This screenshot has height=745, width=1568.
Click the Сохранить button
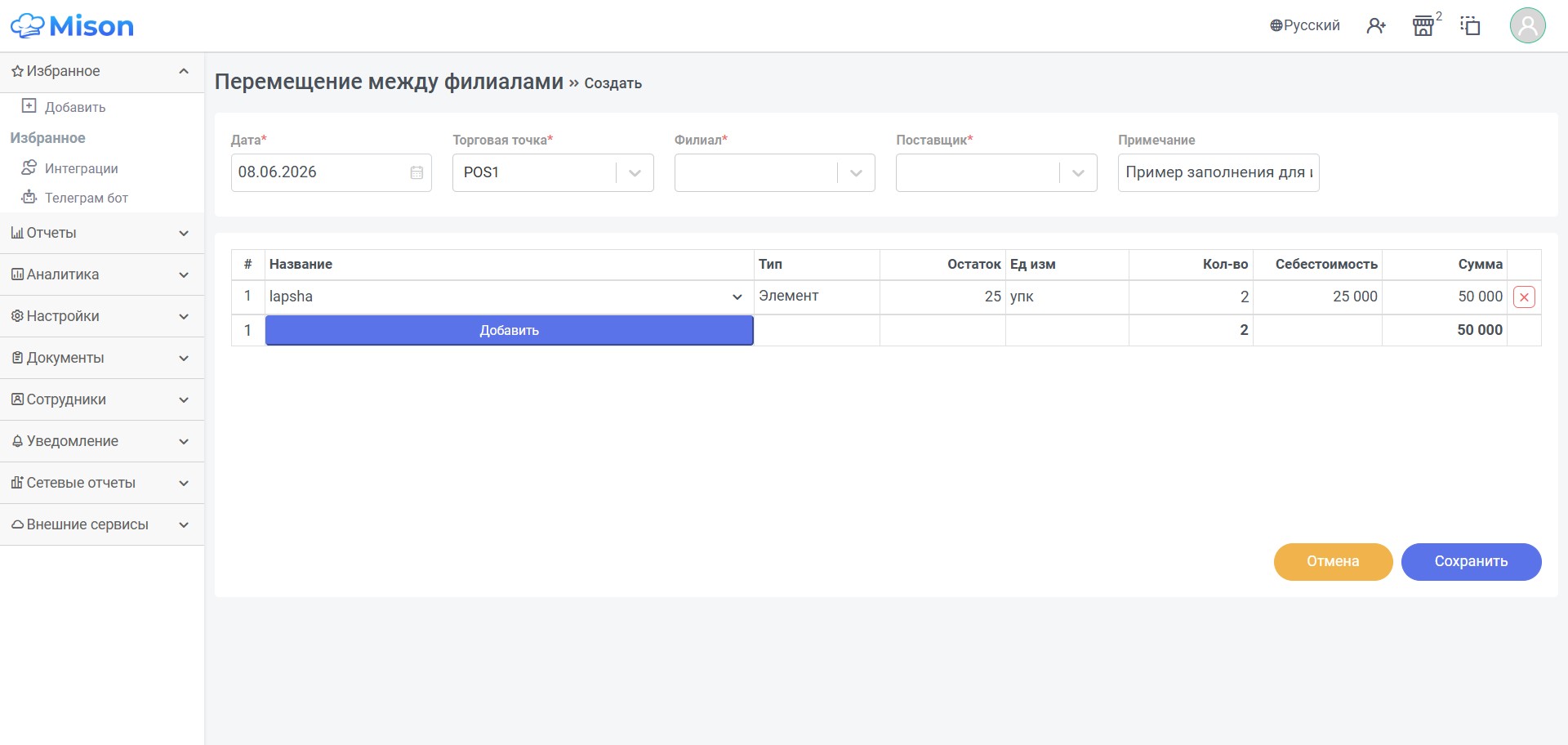[1471, 561]
